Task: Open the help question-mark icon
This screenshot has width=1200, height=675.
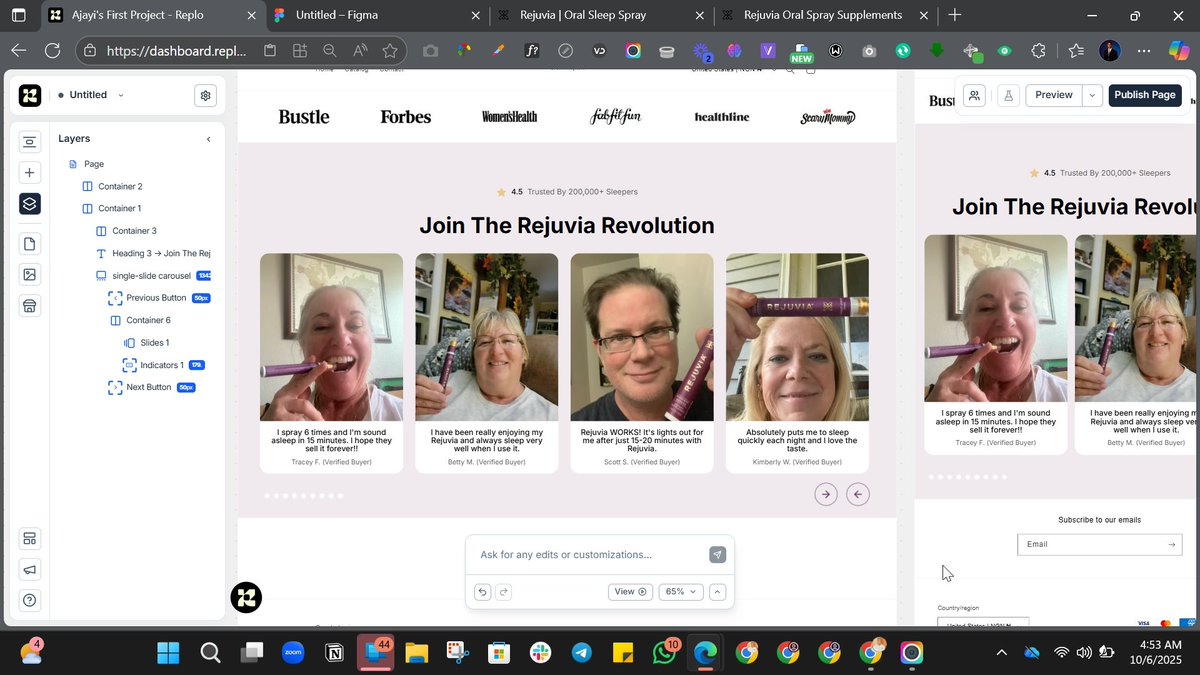Action: coord(30,600)
